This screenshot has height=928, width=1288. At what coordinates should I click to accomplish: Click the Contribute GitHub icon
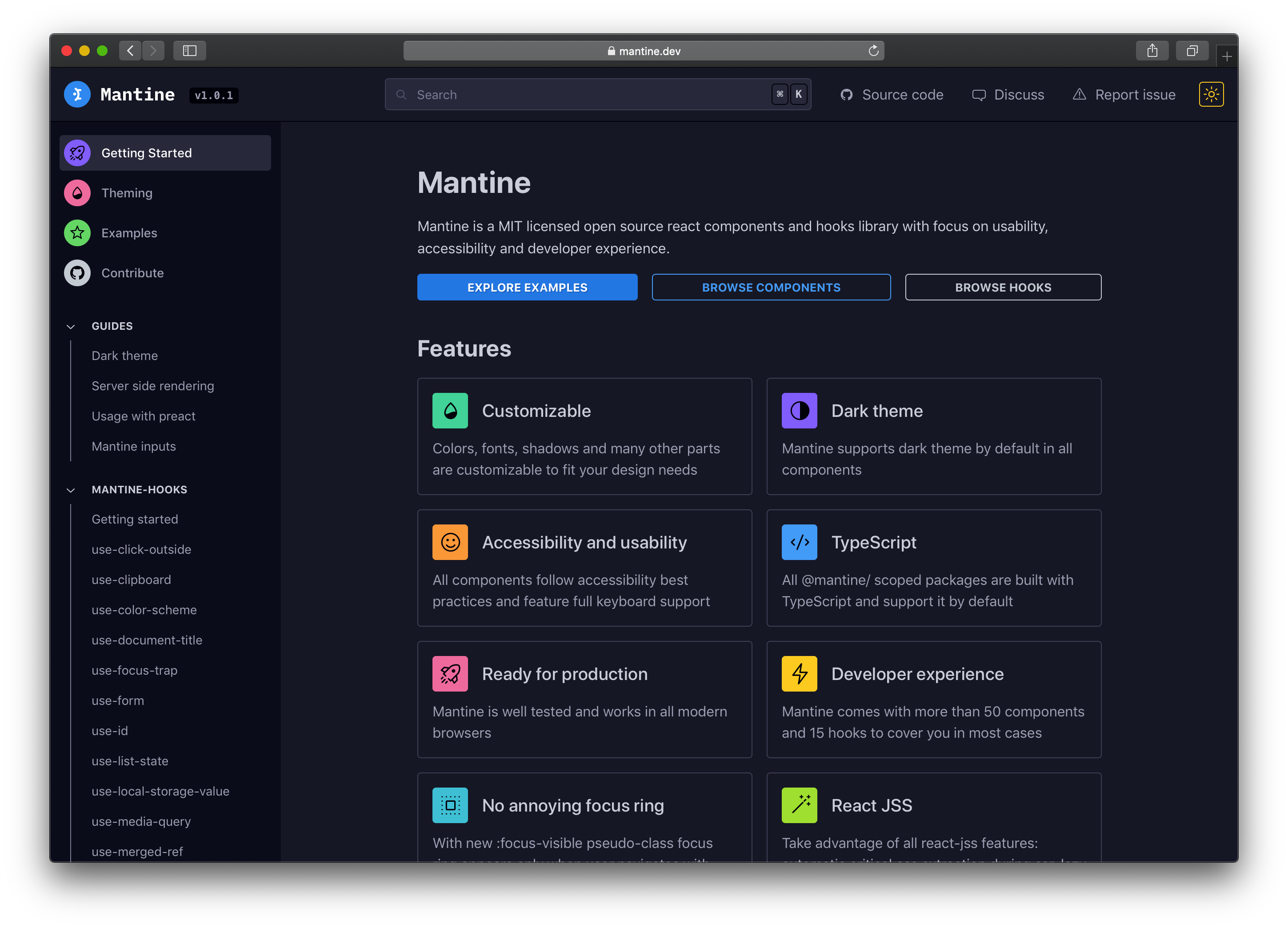tap(77, 273)
